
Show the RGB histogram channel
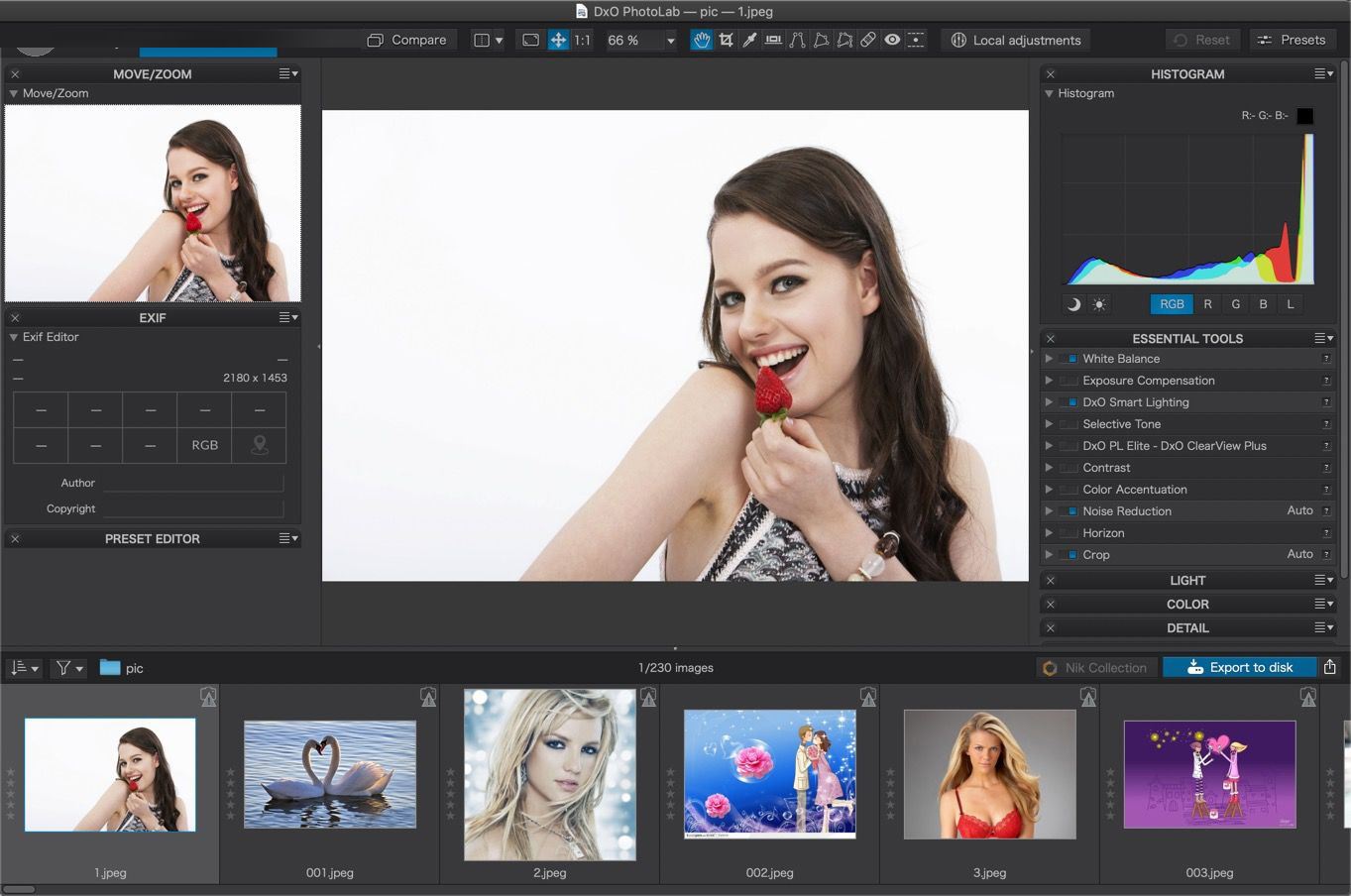click(1172, 304)
